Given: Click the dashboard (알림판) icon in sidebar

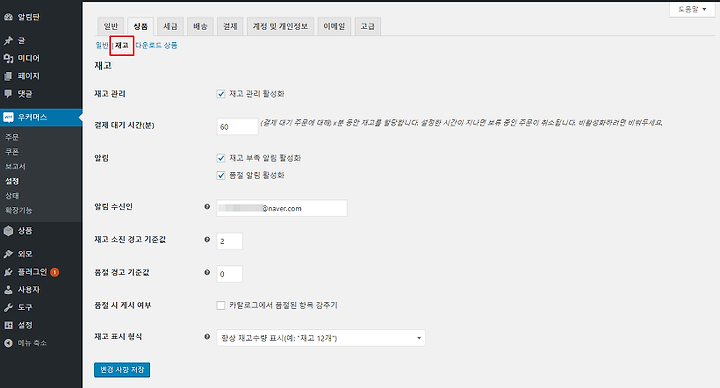Looking at the screenshot, I should pyautogui.click(x=8, y=17).
